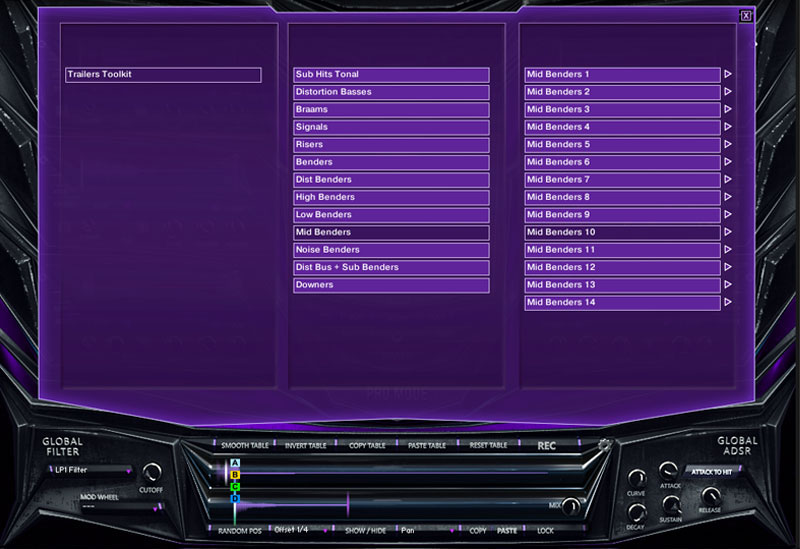The height and width of the screenshot is (549, 800).
Task: Toggle SHOW / HIDE table
Action: pos(365,531)
